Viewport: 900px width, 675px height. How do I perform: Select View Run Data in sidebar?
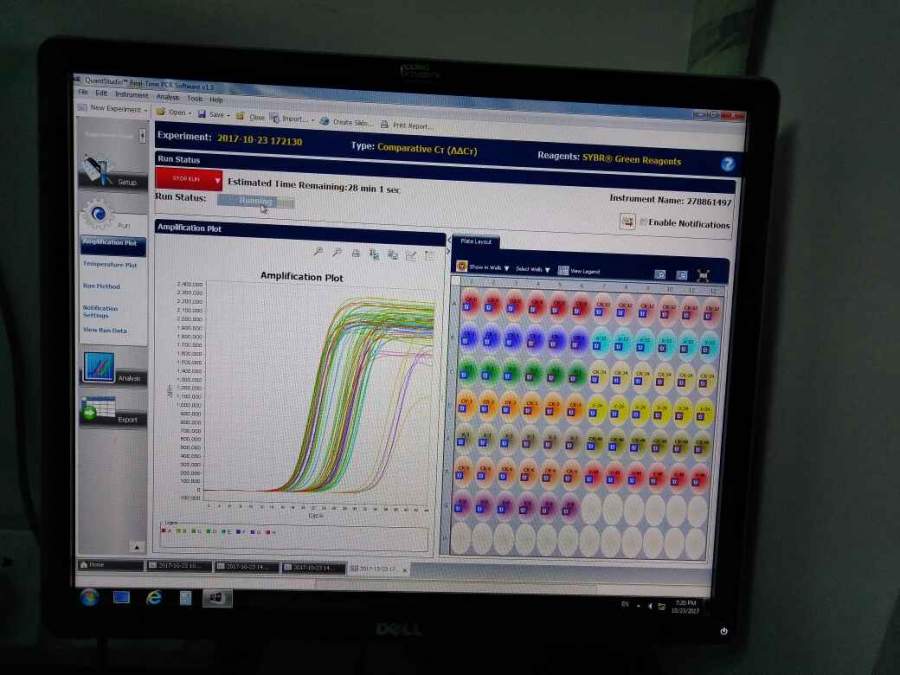tap(104, 330)
